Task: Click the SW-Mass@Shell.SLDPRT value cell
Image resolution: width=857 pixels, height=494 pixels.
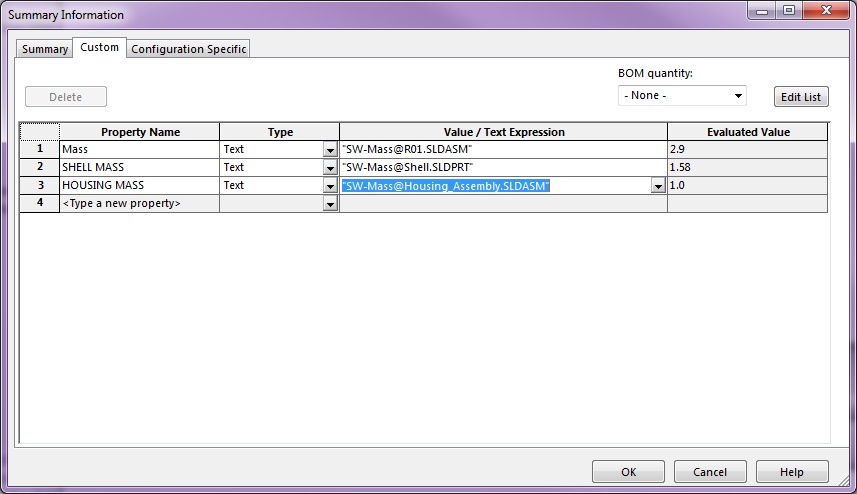Action: [503, 167]
